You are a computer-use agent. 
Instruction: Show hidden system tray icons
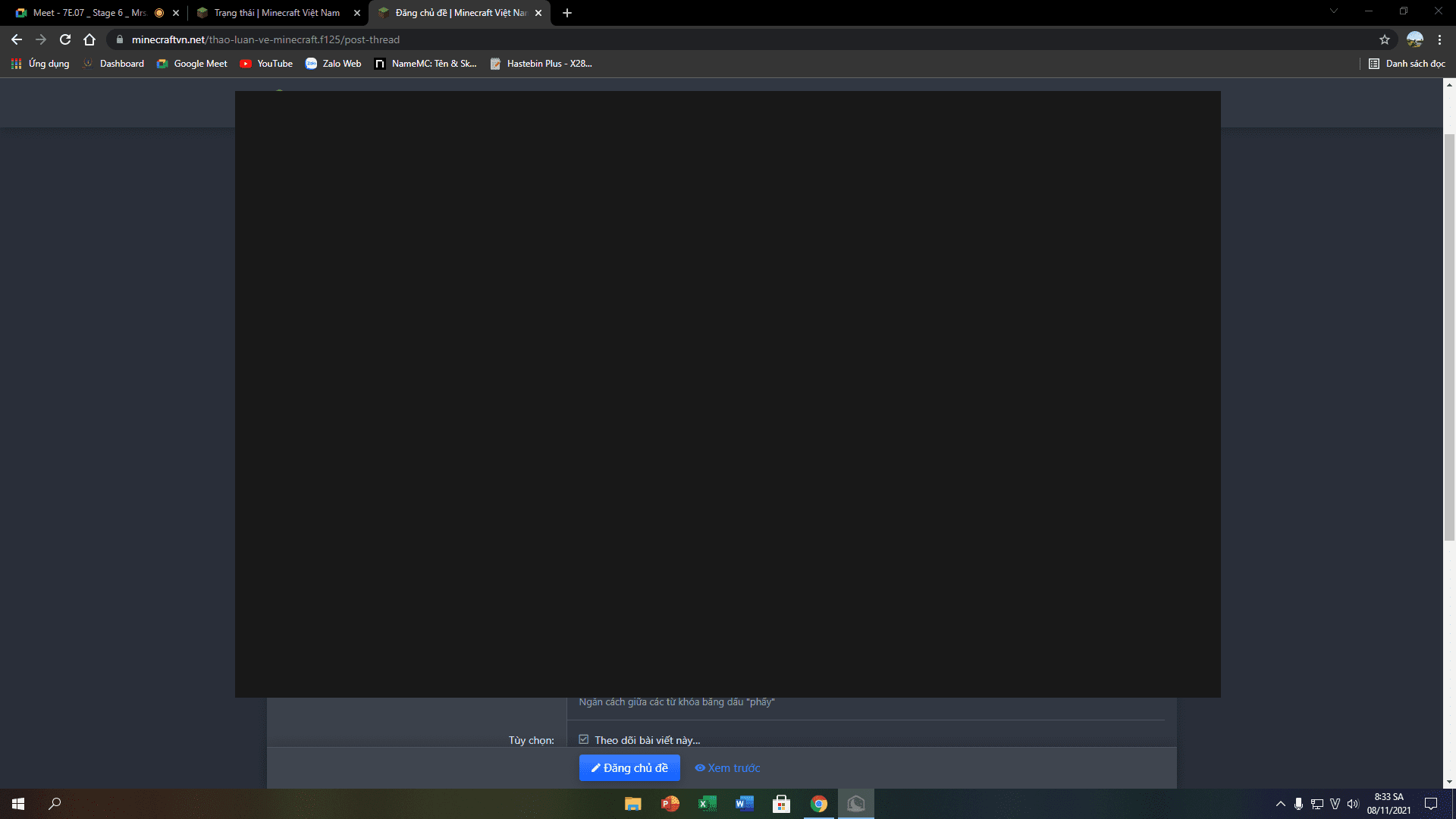tap(1280, 804)
